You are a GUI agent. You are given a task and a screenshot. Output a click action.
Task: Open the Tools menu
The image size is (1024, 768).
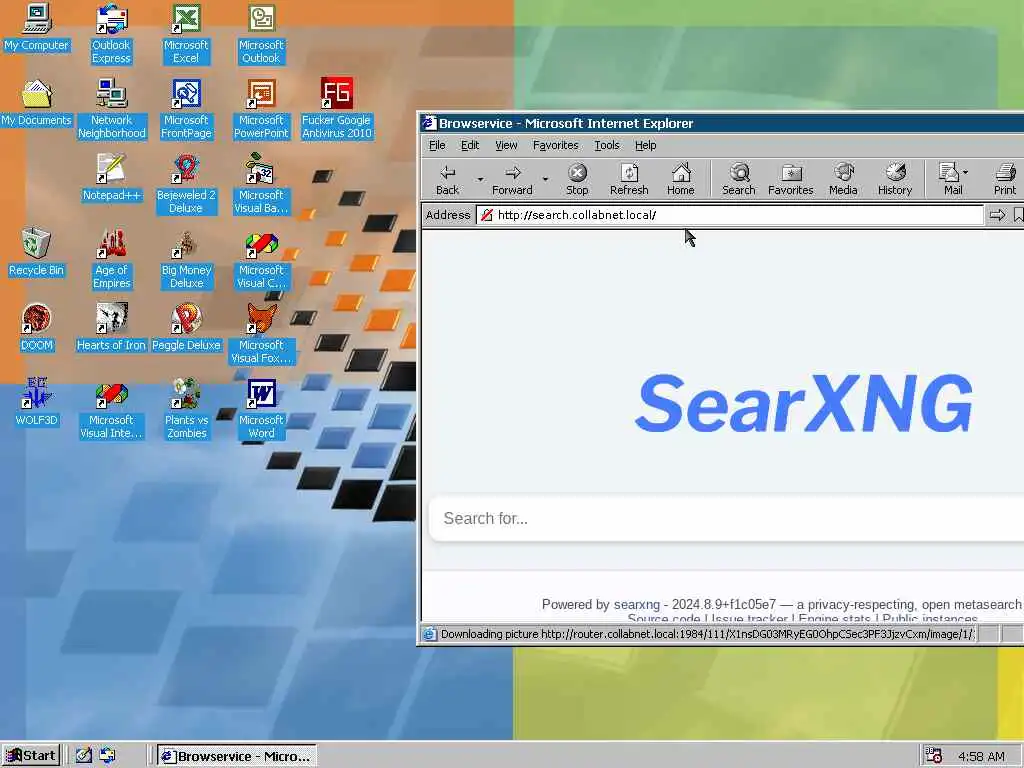[x=607, y=145]
